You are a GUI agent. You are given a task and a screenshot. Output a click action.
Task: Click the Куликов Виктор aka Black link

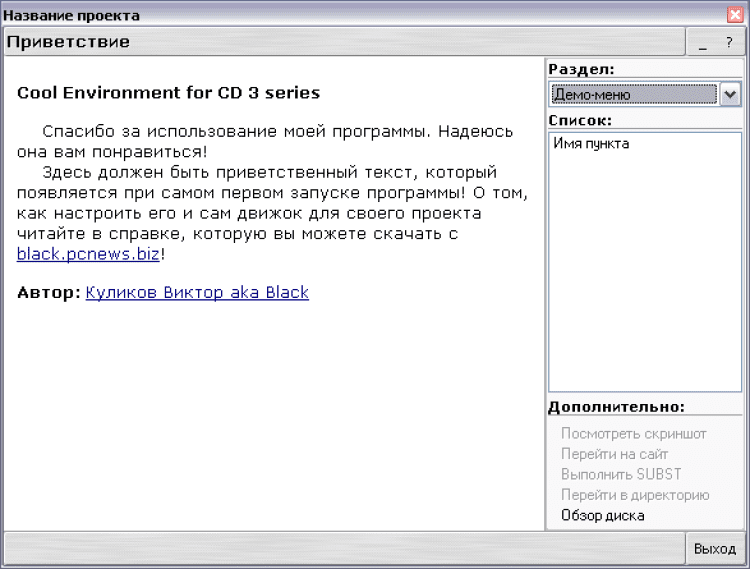click(x=197, y=293)
